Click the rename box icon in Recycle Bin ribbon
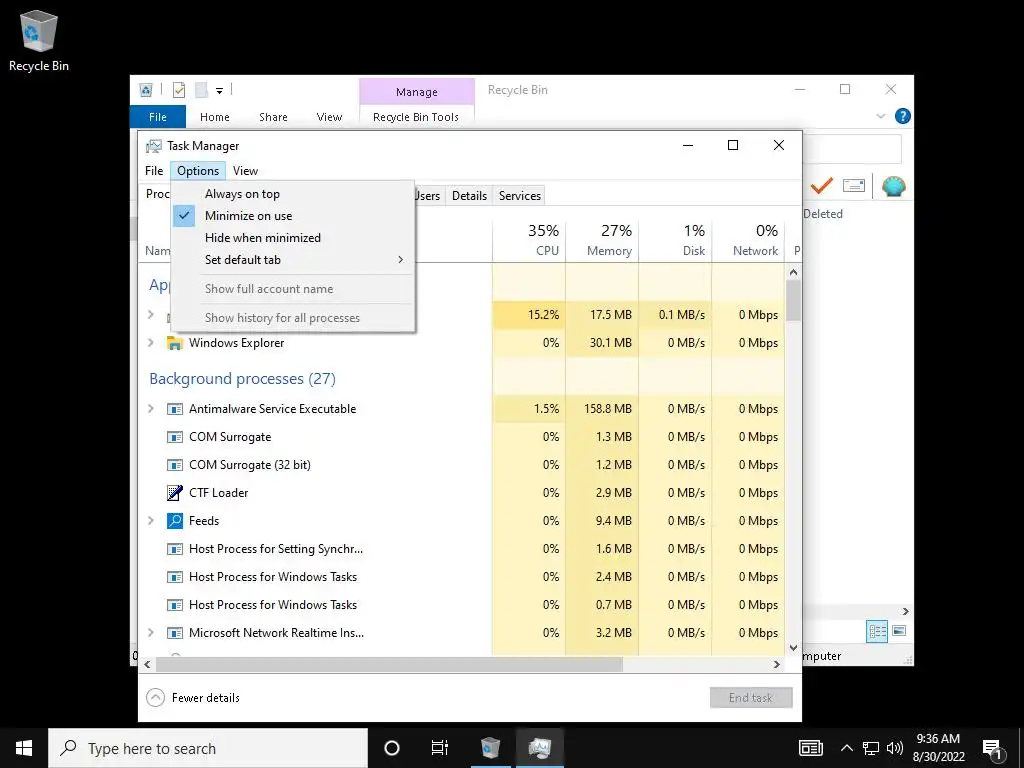The width and height of the screenshot is (1024, 768). [x=854, y=185]
